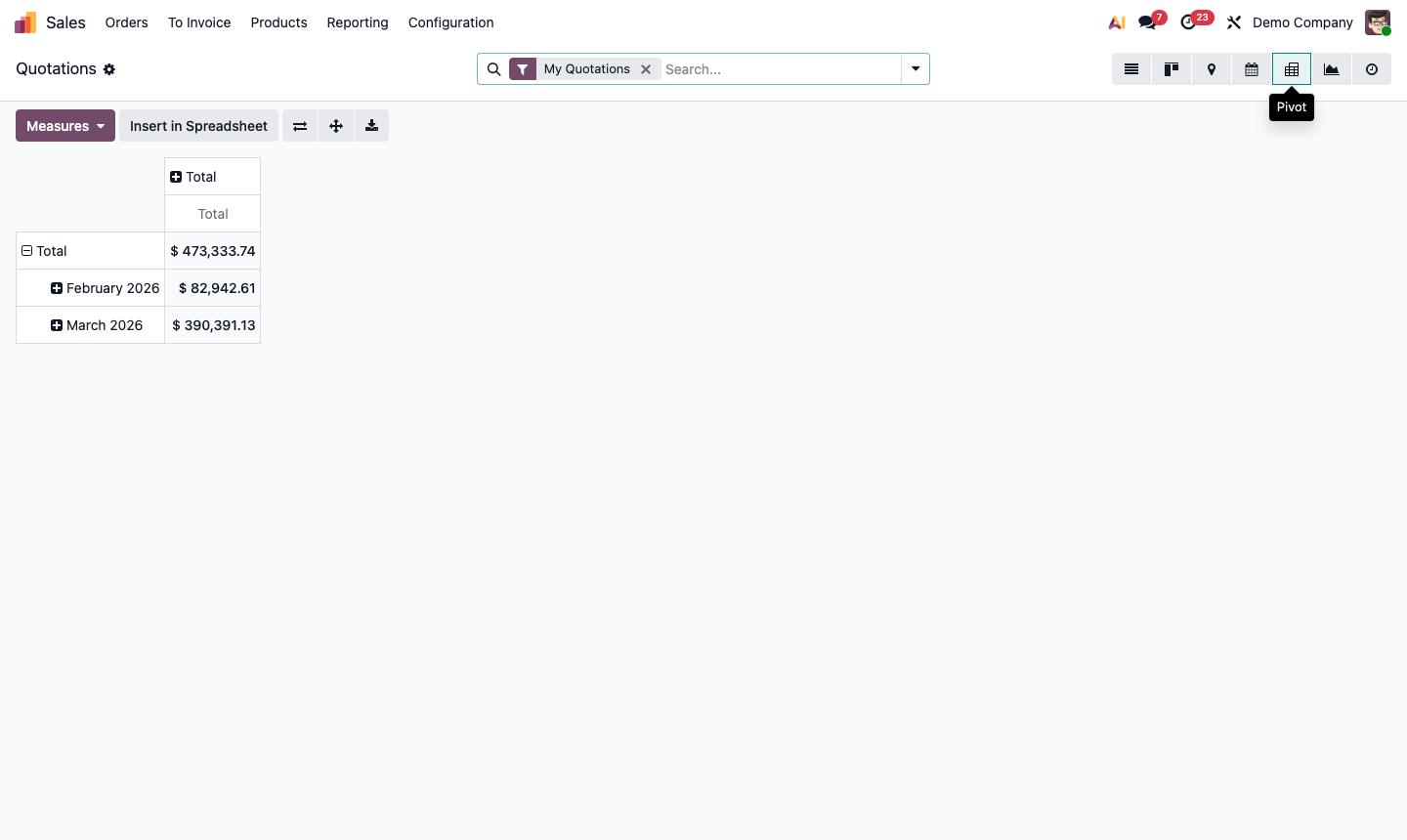Open the Configuration menu
Image resolution: width=1407 pixels, height=840 pixels.
click(x=450, y=22)
